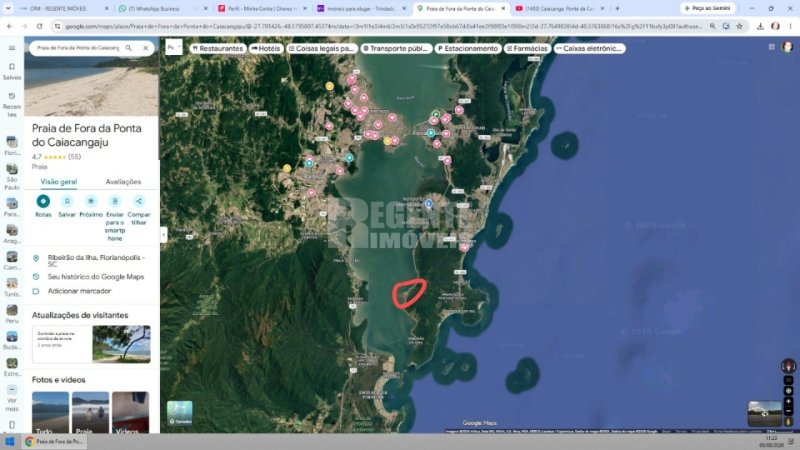This screenshot has height=450, width=800.
Task: Search nearby with Próximo icon
Action: click(91, 206)
